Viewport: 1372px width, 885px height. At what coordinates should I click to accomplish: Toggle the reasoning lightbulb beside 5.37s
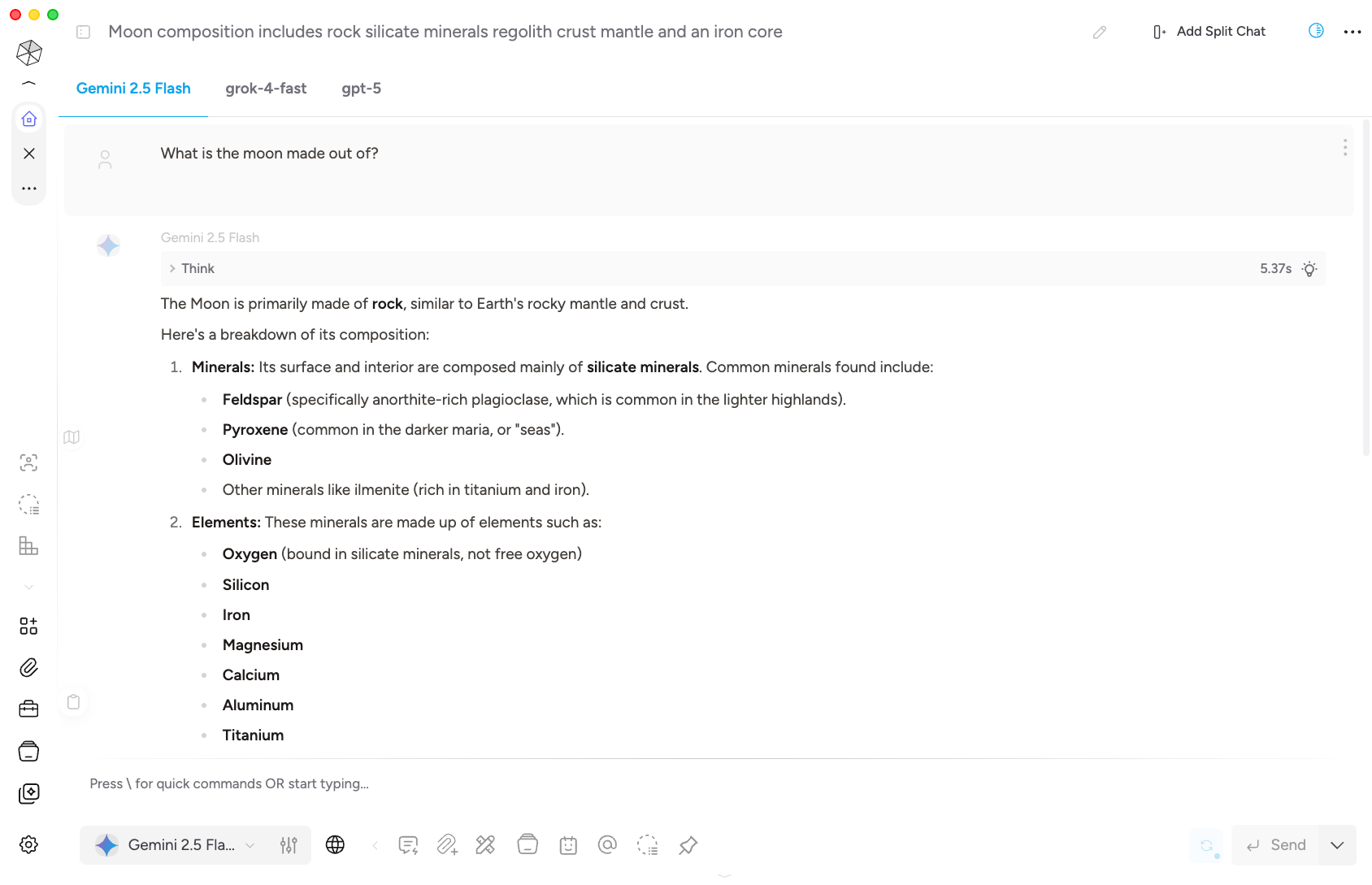point(1309,268)
